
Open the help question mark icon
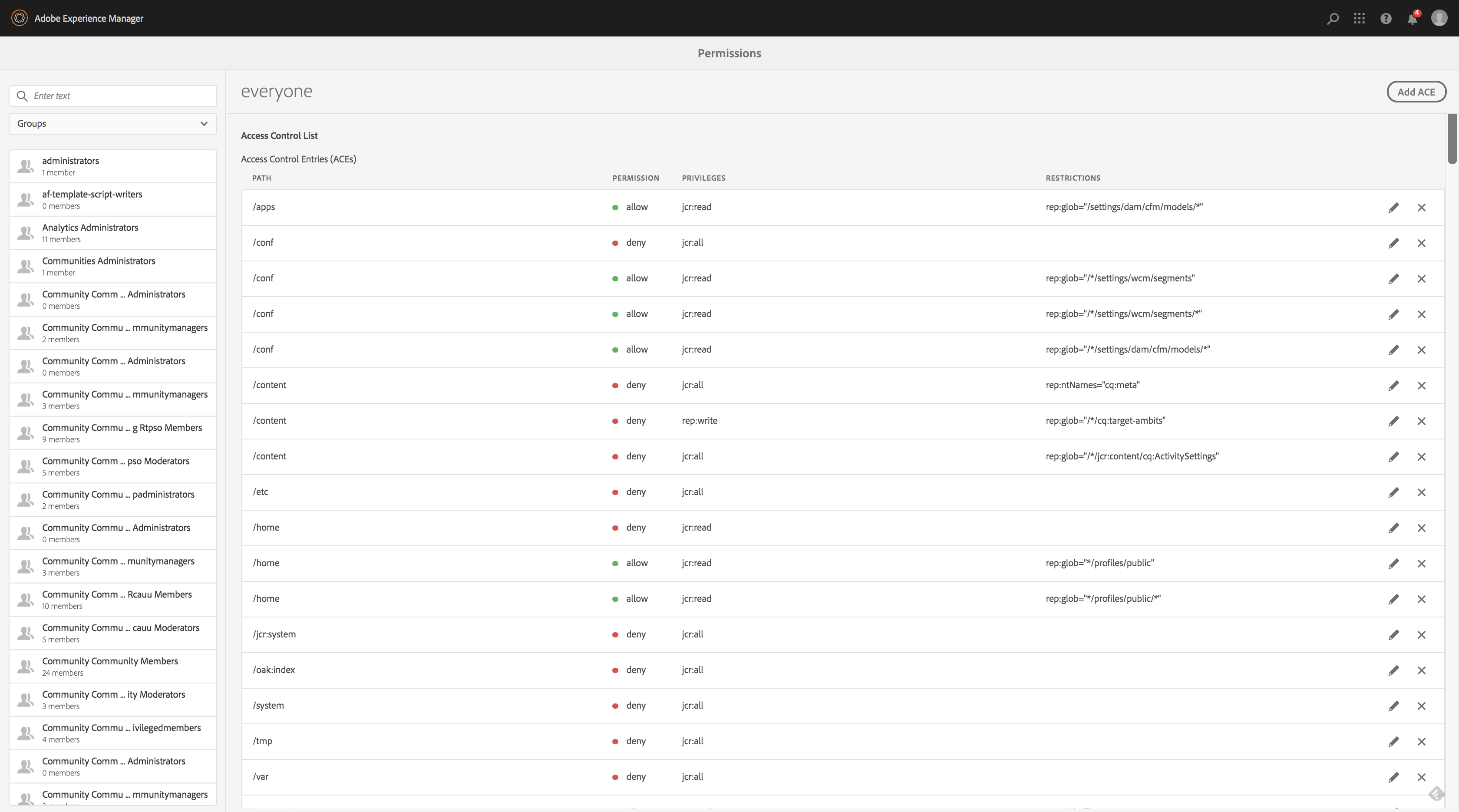pos(1386,18)
